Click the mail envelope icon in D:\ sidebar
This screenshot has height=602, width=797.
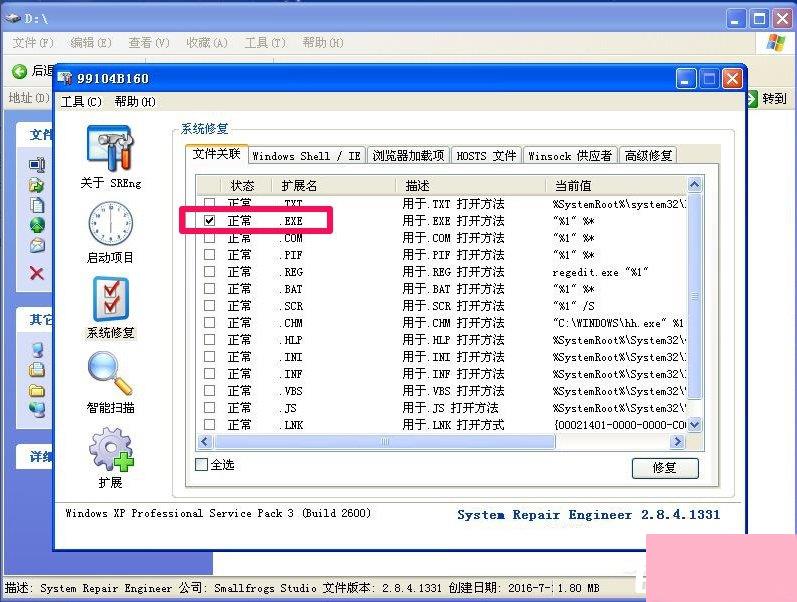coord(37,246)
